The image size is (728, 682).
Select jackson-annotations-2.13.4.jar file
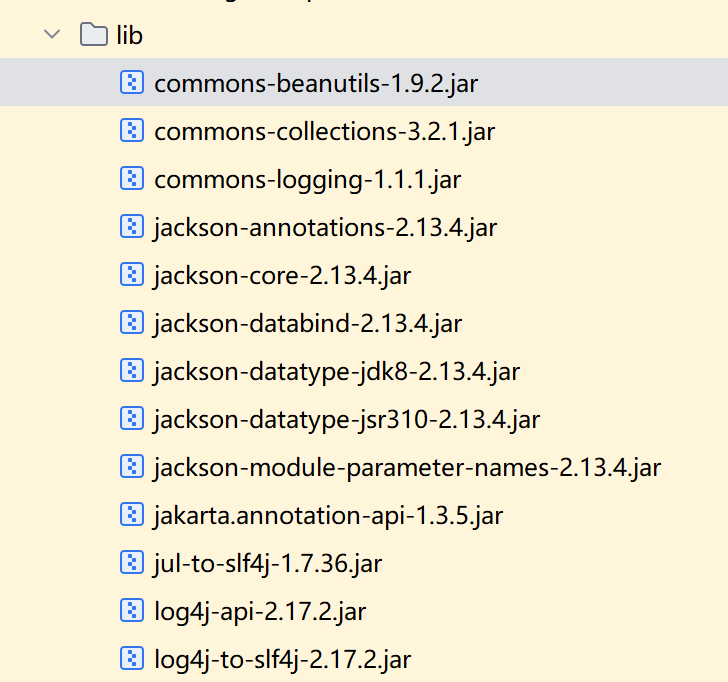pos(325,227)
